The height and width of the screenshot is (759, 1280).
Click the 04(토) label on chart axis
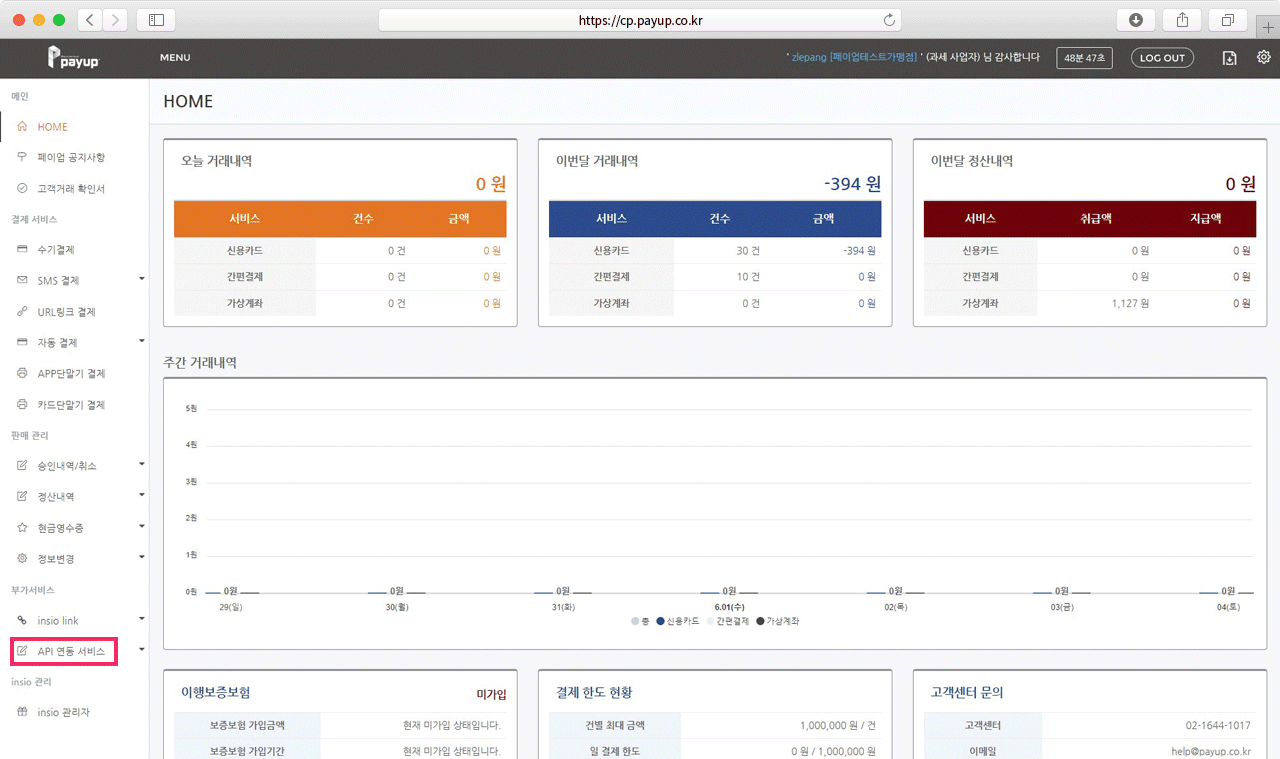point(1228,607)
